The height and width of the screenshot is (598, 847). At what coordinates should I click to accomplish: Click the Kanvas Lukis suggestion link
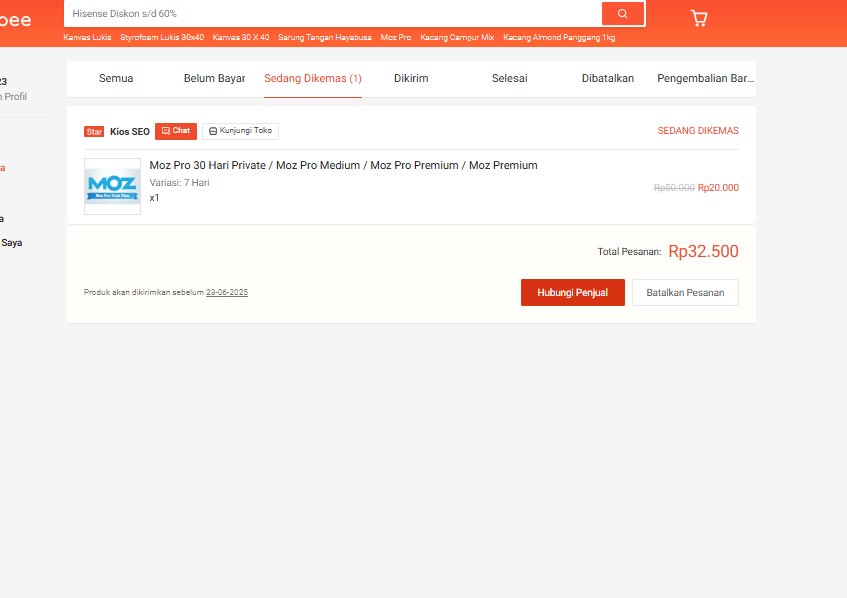[87, 37]
